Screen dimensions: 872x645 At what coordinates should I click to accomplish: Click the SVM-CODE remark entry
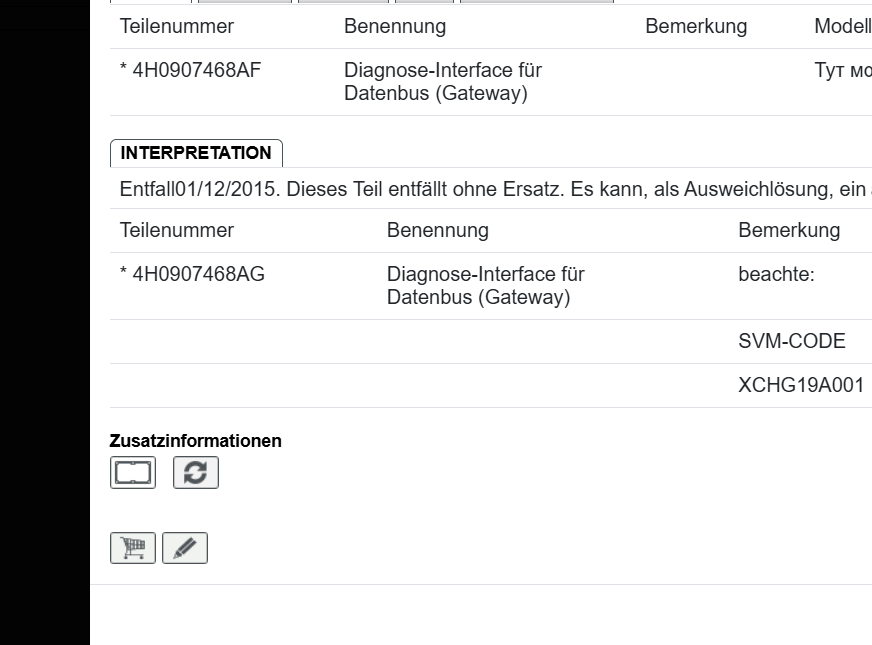(x=793, y=341)
